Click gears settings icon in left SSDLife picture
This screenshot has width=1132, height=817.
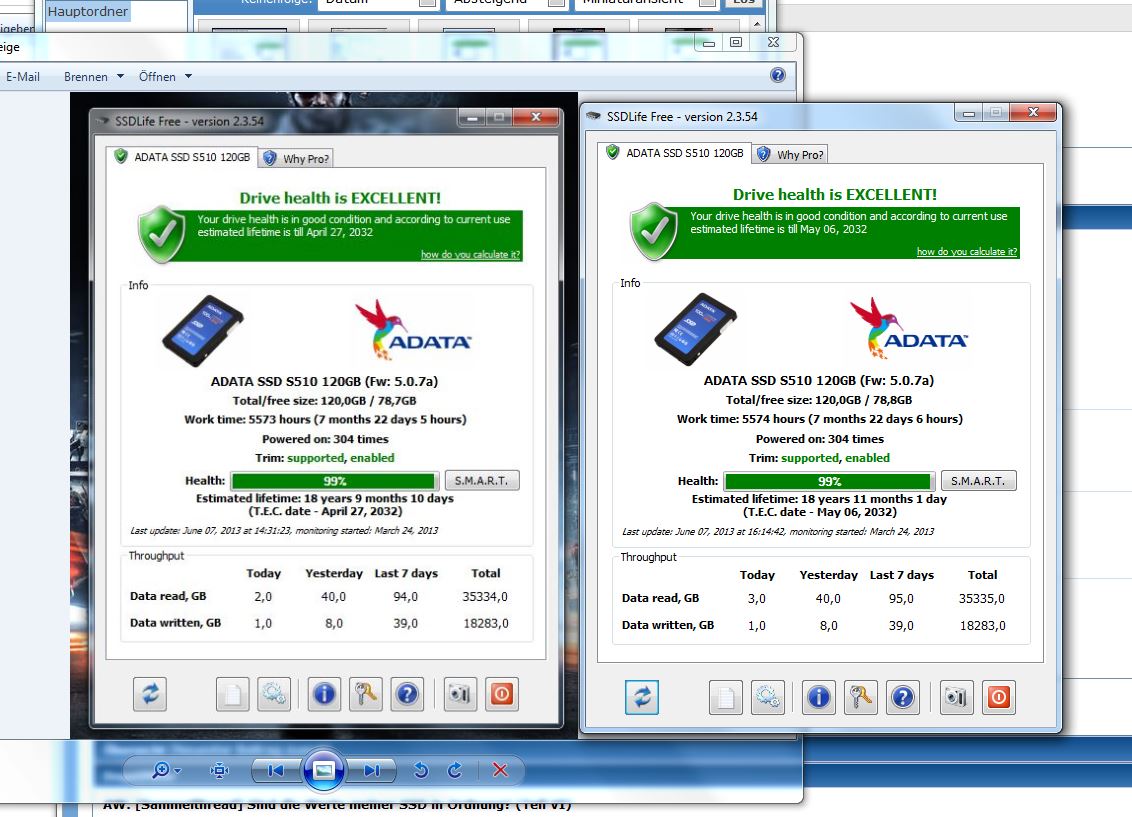pyautogui.click(x=274, y=694)
